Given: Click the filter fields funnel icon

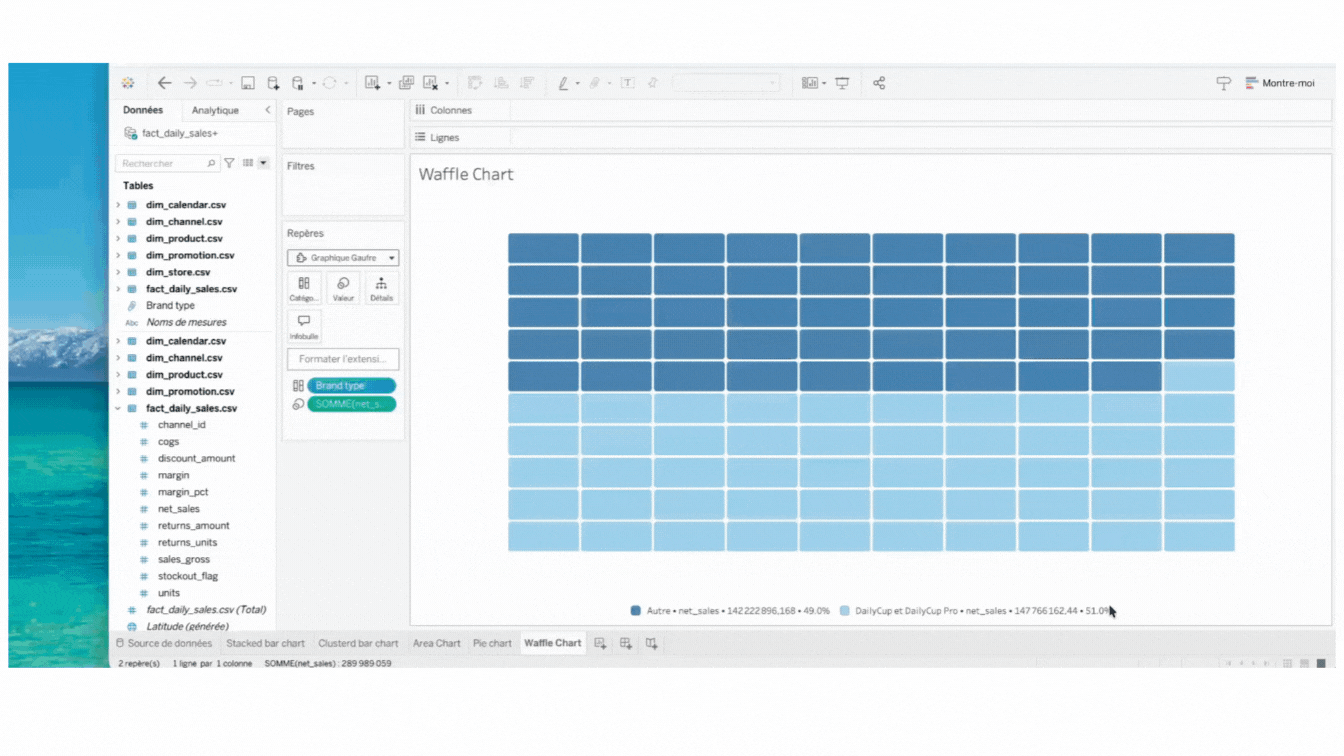Looking at the screenshot, I should click(x=229, y=163).
